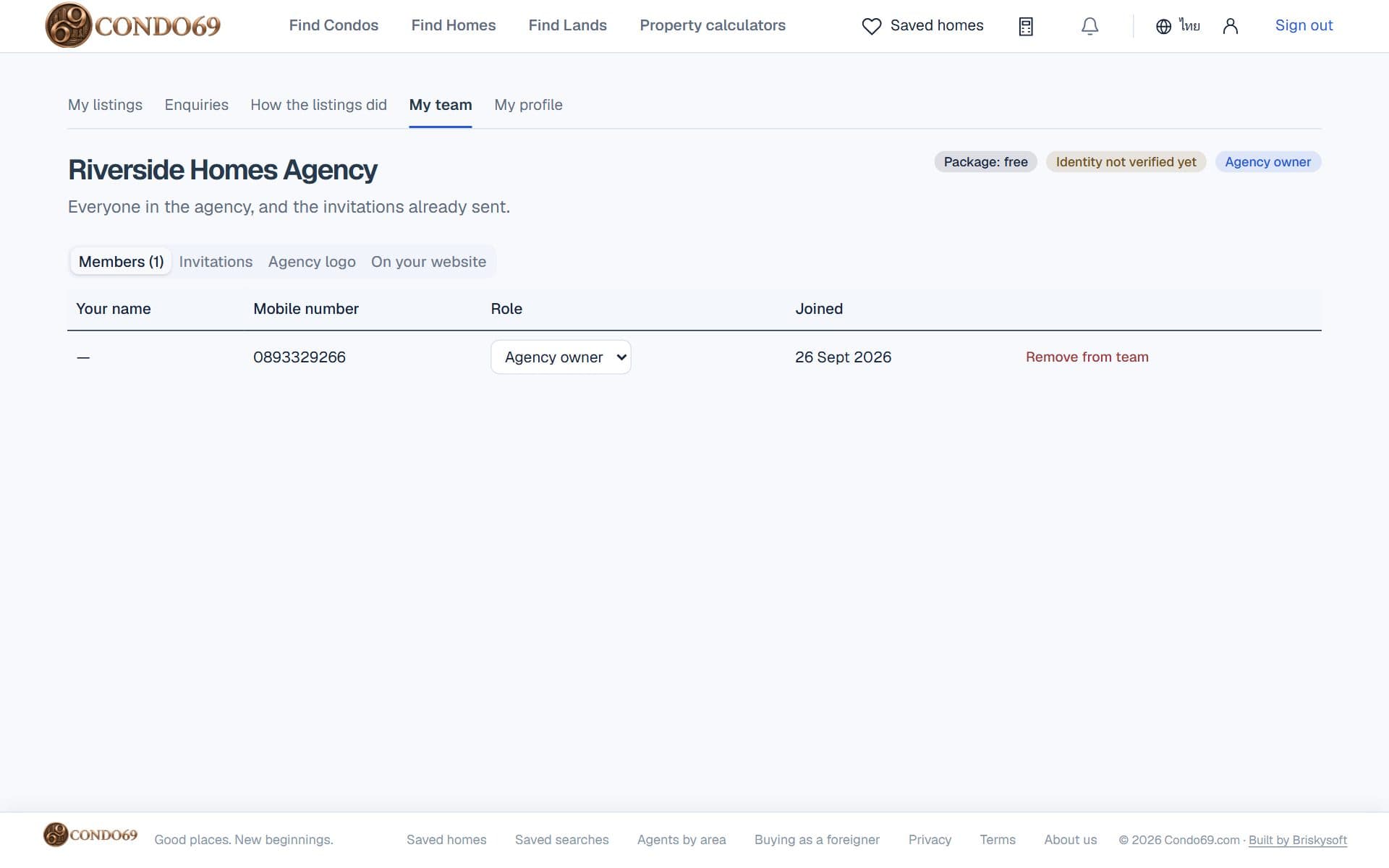Click the mobile number 0893329266

300,357
